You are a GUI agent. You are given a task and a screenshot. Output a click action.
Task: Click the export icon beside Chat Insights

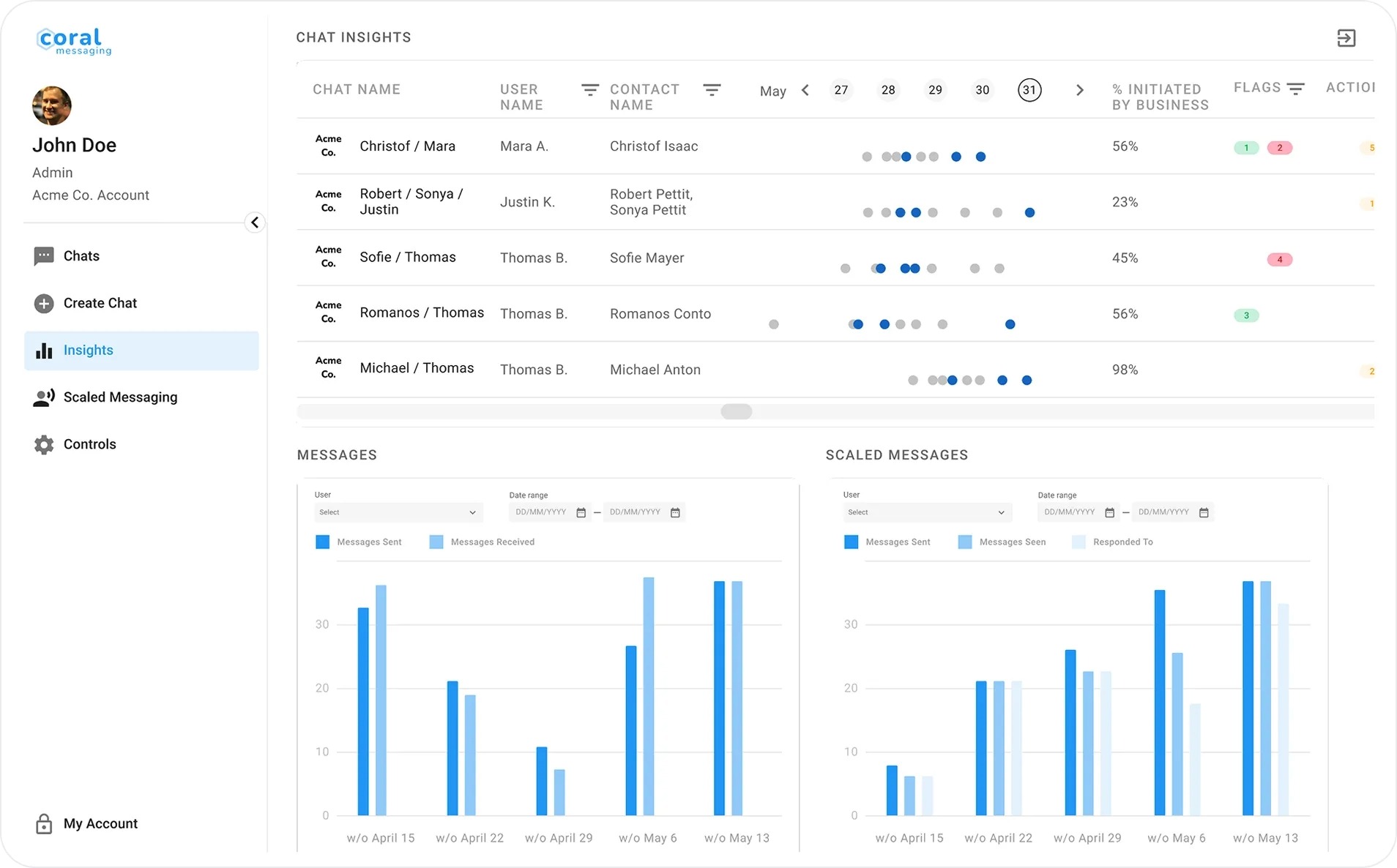point(1346,38)
